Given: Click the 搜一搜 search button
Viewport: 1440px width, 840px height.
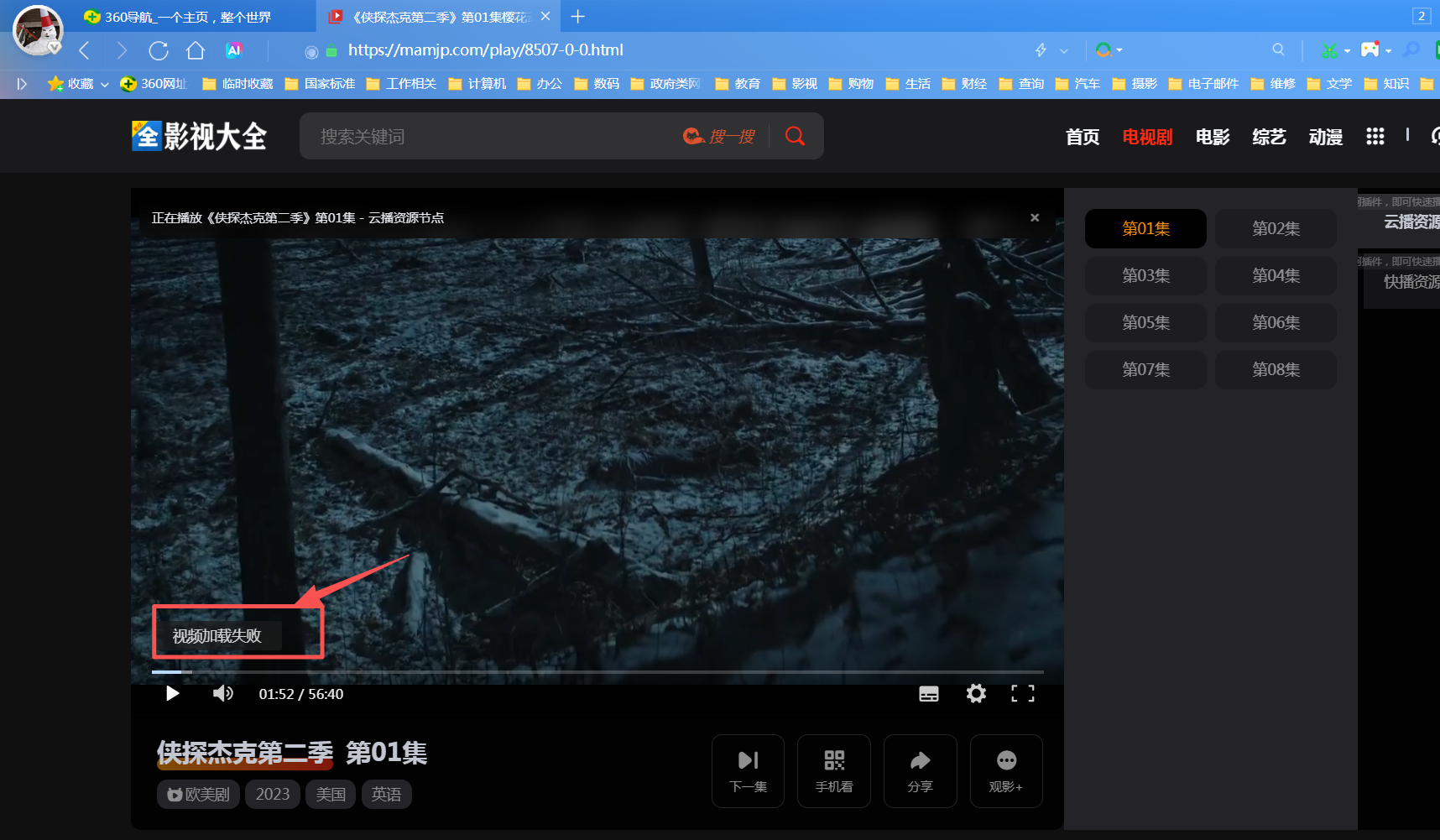Looking at the screenshot, I should tap(719, 136).
